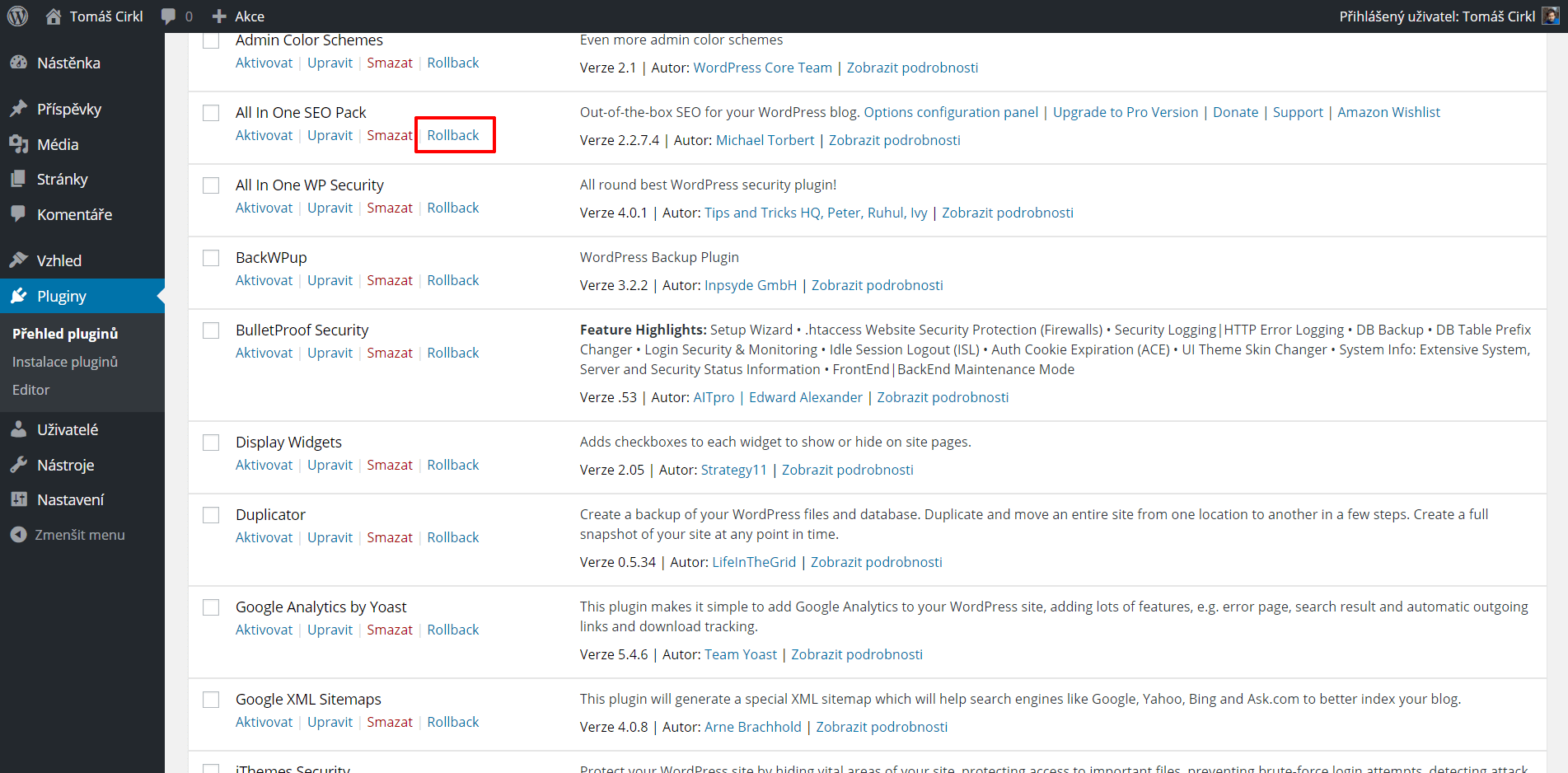Click Zobrazit podrobnosti for BulletProof Security
The height and width of the screenshot is (773, 1568).
(x=943, y=397)
